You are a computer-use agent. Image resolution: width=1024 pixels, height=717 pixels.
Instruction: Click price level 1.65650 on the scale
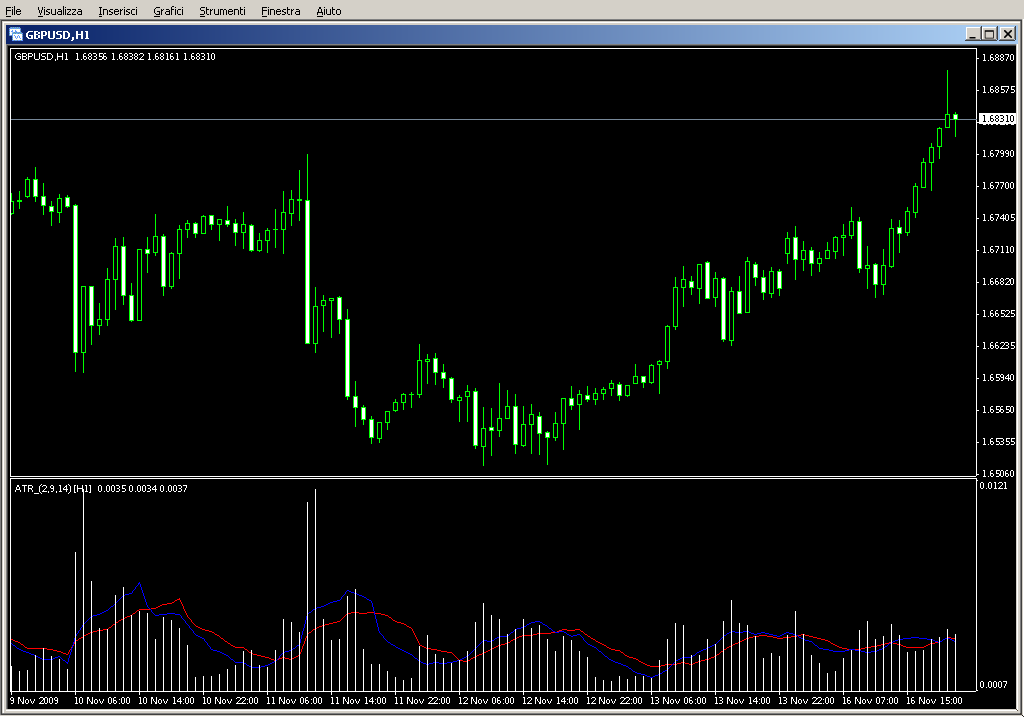click(x=999, y=409)
